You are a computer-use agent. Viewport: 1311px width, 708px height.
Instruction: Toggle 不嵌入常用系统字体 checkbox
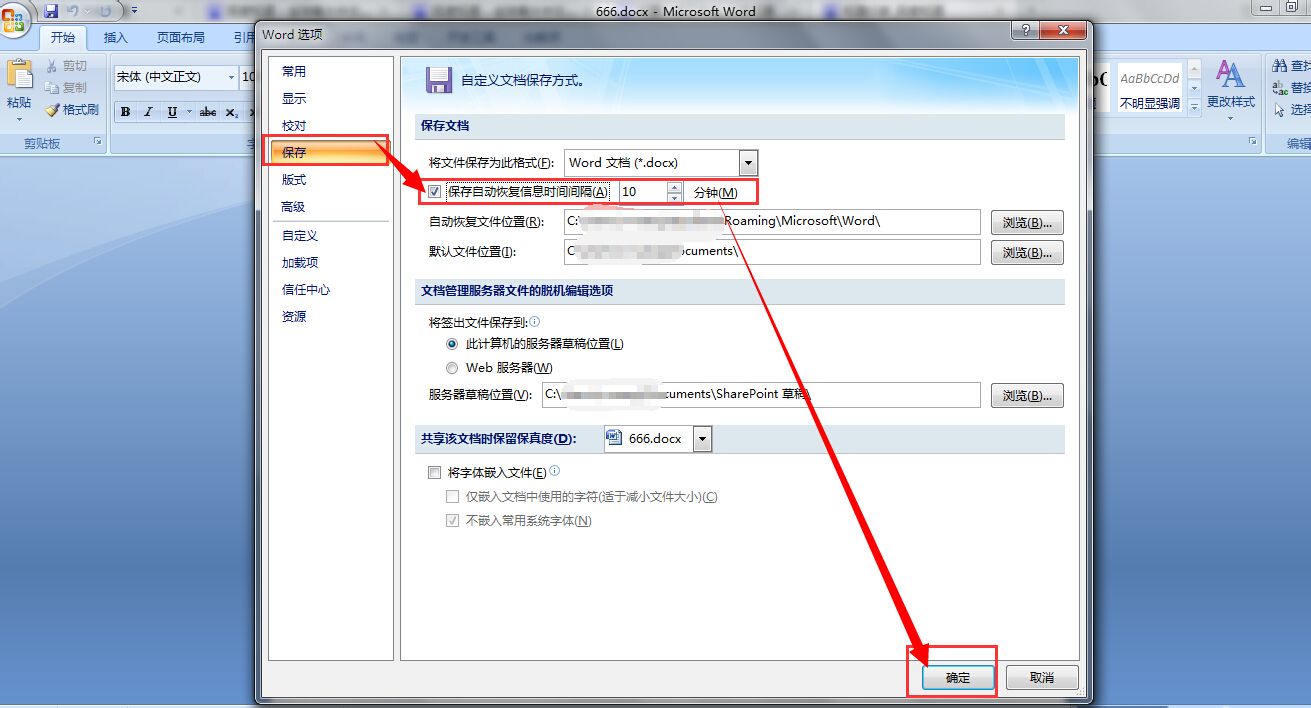tap(452, 521)
